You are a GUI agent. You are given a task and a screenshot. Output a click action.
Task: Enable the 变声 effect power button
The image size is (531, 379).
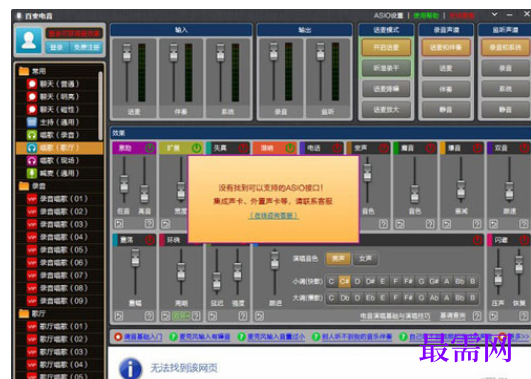tap(384, 148)
